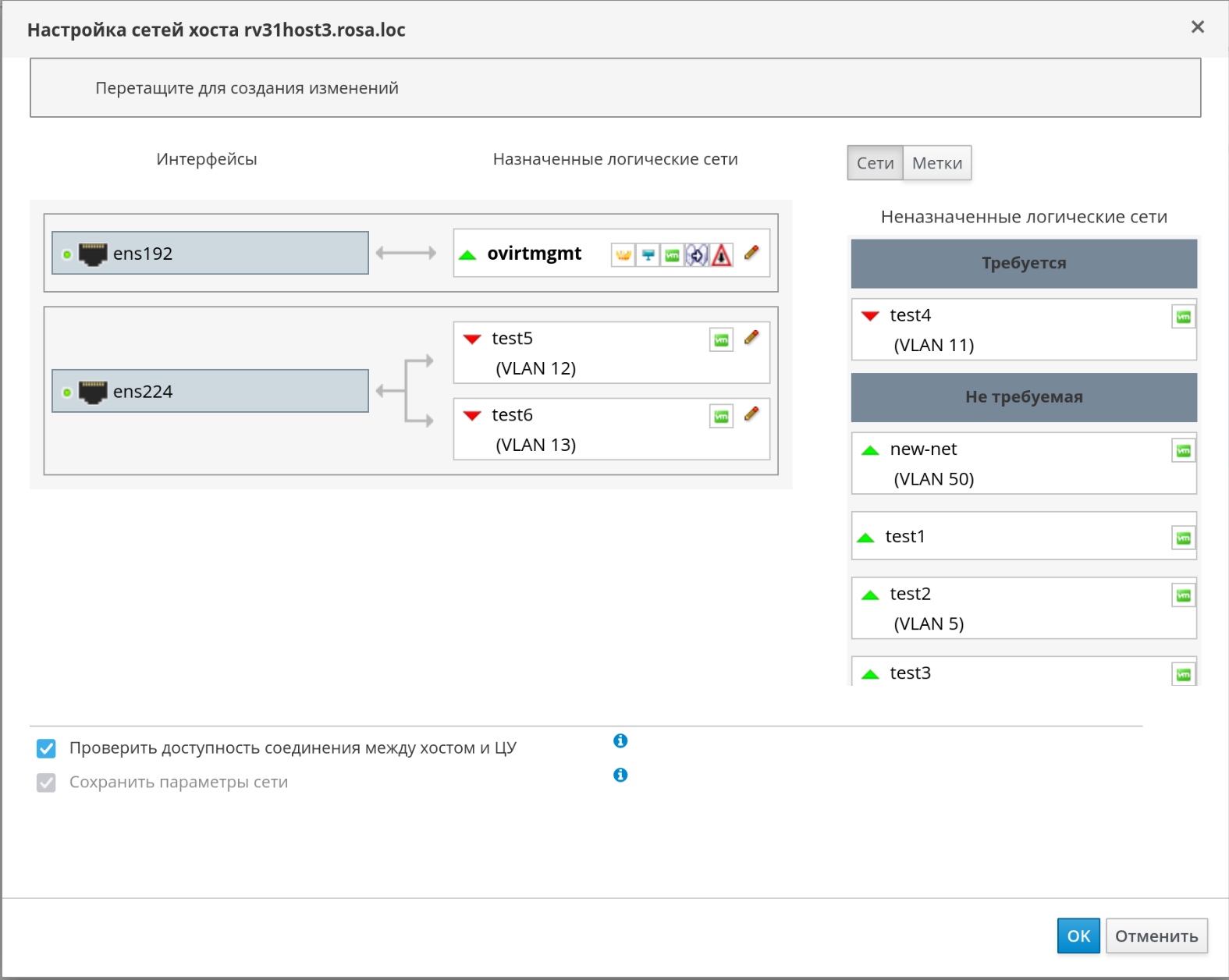Edit the ovirtmgmt network with pencil icon

pos(751,253)
